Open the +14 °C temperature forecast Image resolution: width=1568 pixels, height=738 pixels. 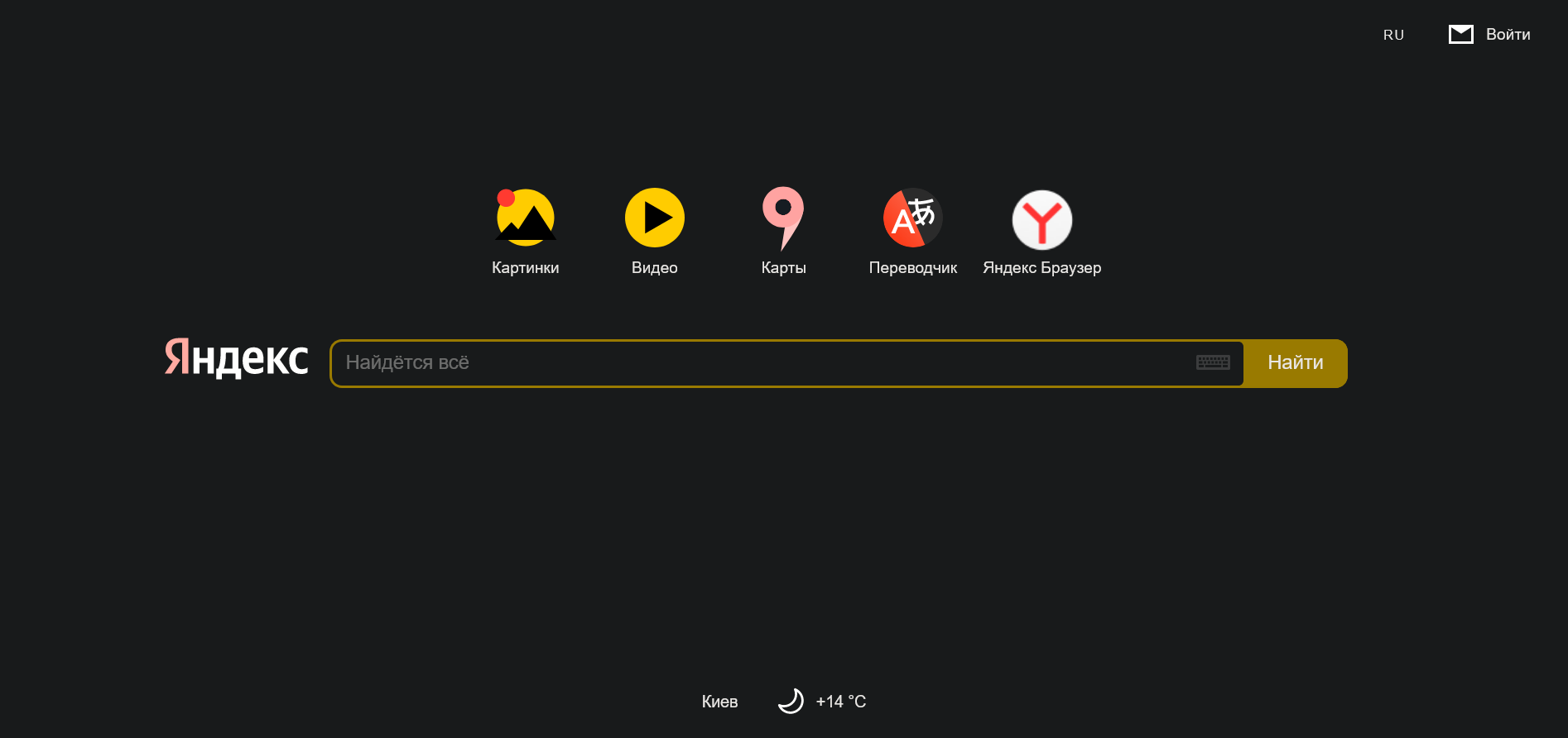[840, 702]
